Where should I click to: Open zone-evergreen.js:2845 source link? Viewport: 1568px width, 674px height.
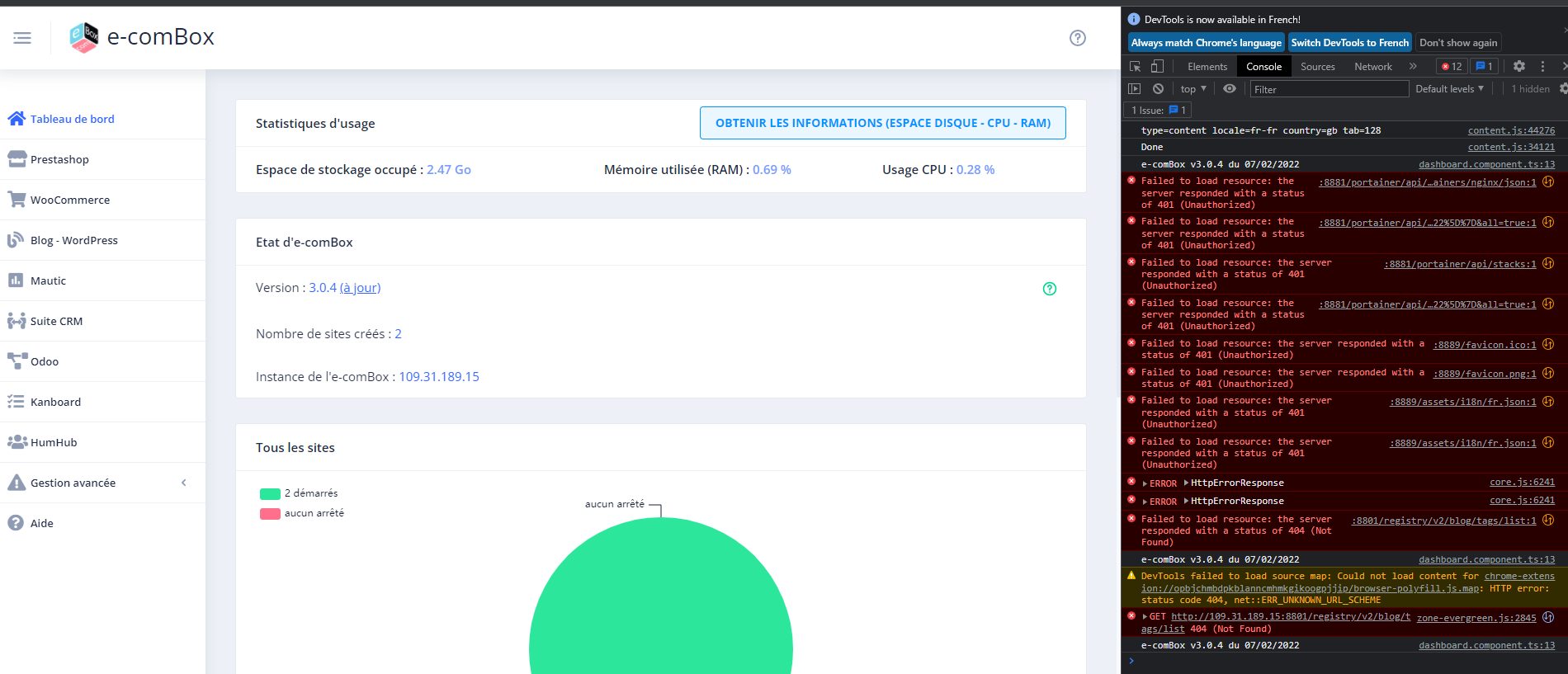pyautogui.click(x=1476, y=619)
